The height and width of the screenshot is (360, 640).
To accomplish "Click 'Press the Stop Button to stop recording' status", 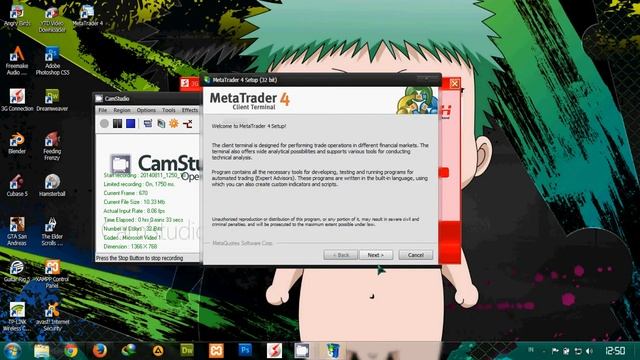I will 140,258.
